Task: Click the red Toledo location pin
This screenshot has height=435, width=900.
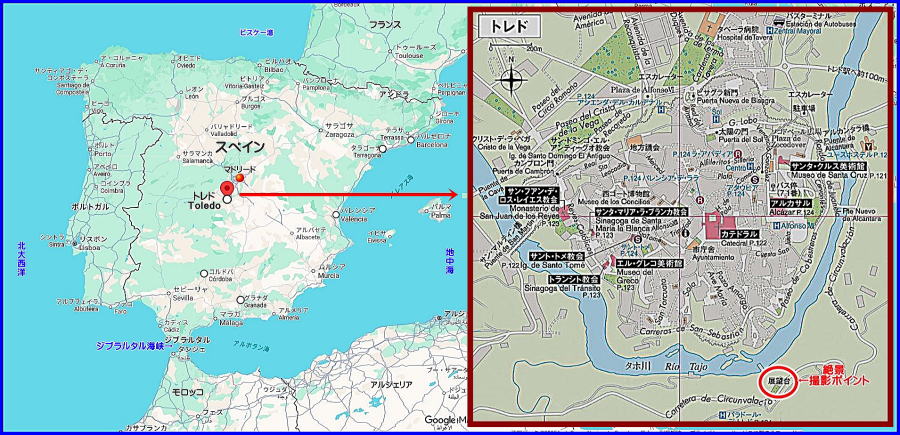Action: [x=227, y=189]
